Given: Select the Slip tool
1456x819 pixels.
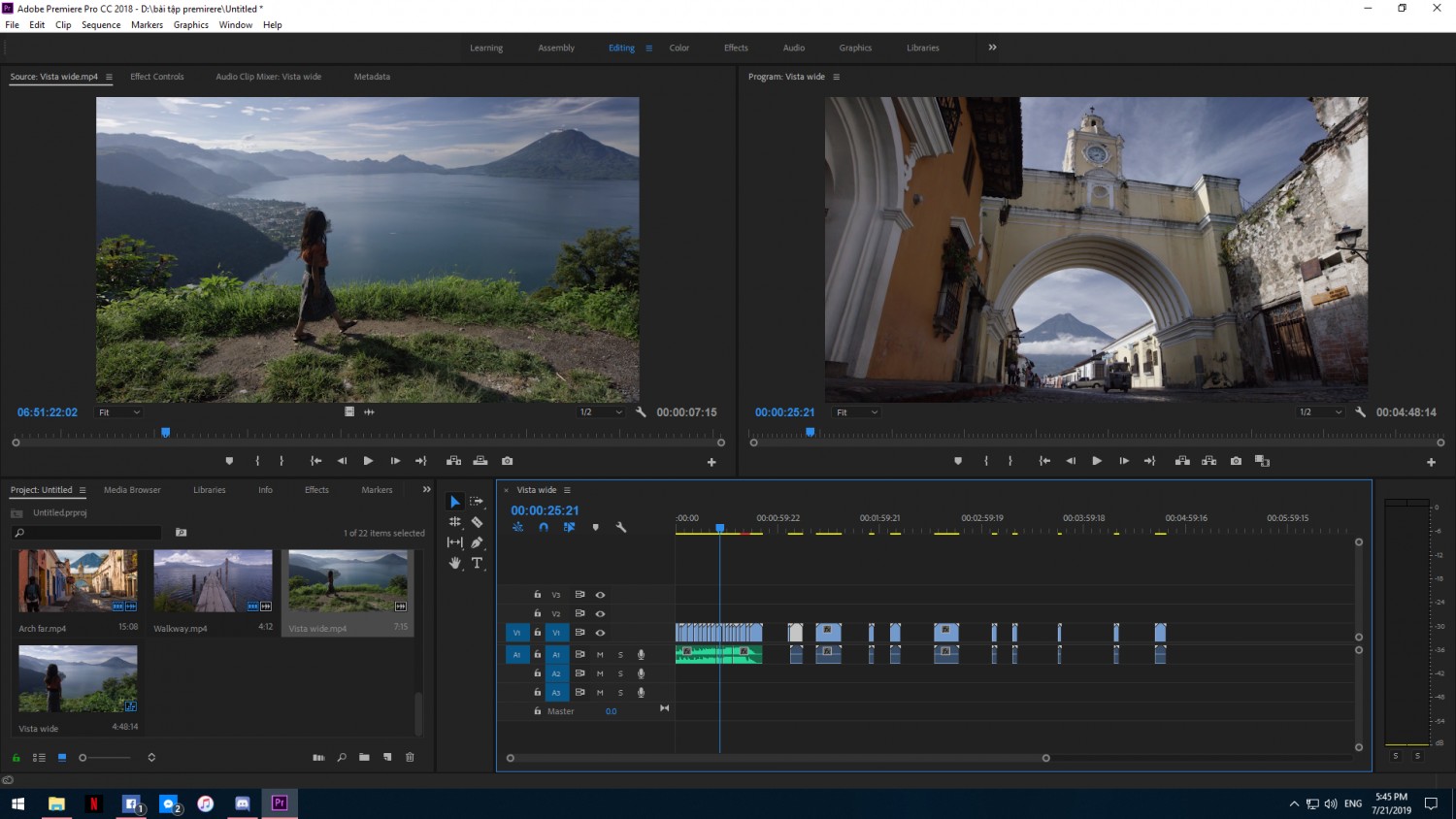Looking at the screenshot, I should pyautogui.click(x=454, y=542).
